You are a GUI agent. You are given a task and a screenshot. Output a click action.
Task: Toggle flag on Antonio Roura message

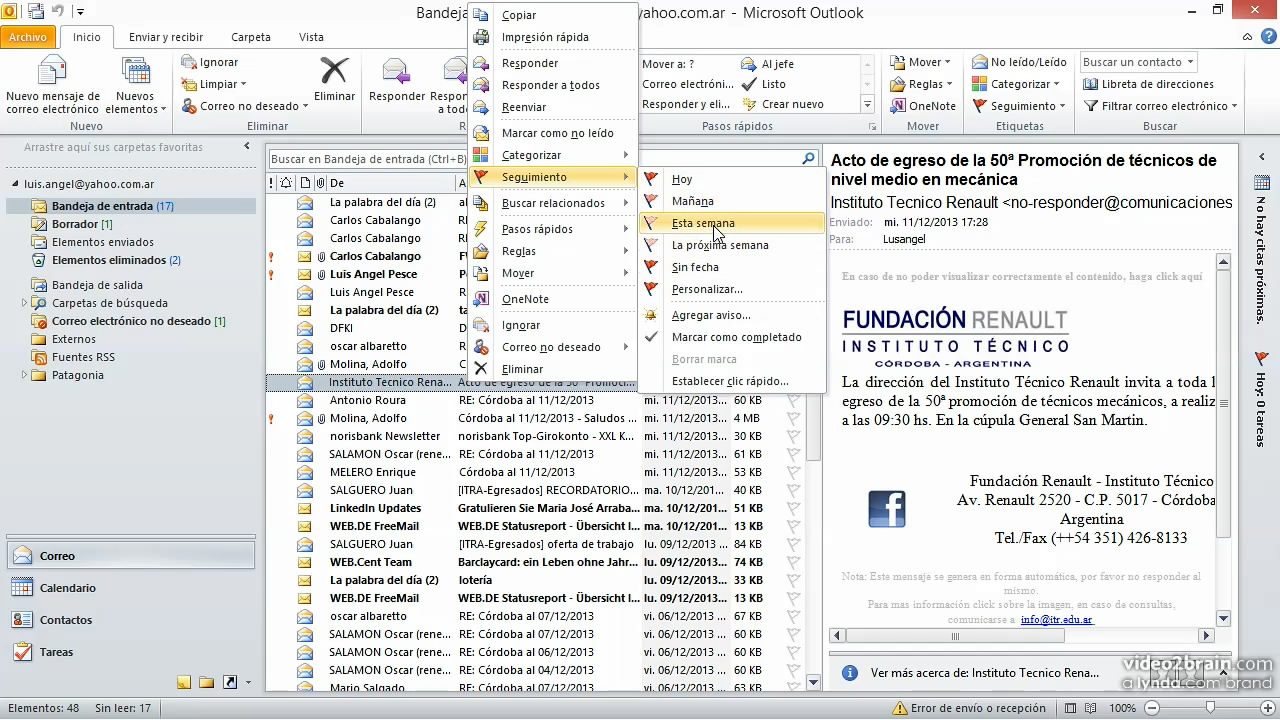click(794, 400)
